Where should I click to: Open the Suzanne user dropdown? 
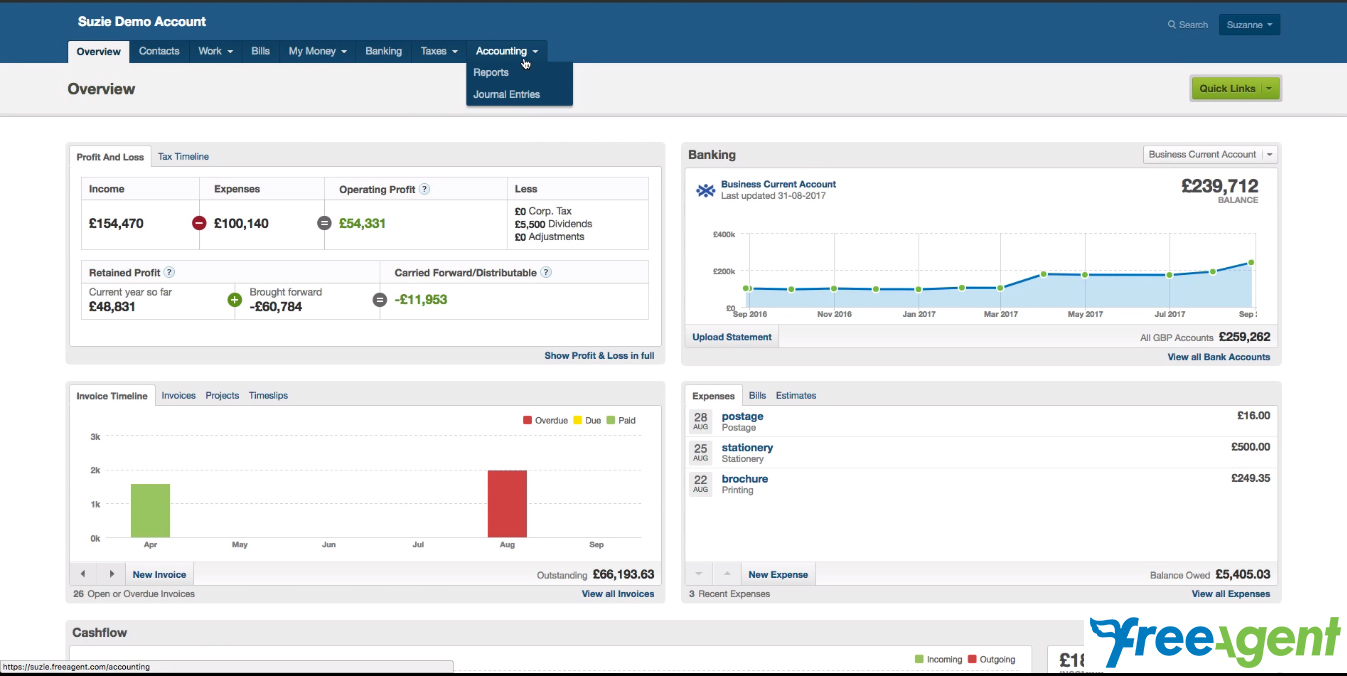[x=1249, y=24]
